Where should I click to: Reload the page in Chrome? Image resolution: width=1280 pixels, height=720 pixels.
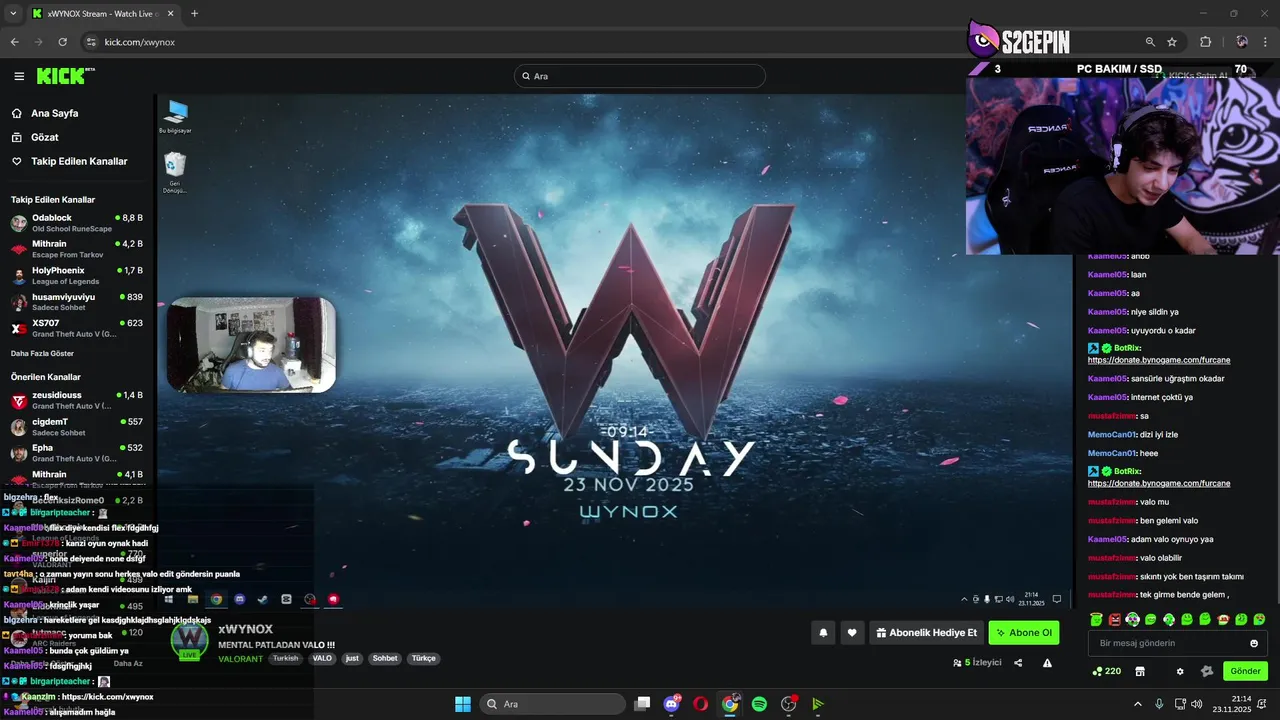pyautogui.click(x=62, y=42)
